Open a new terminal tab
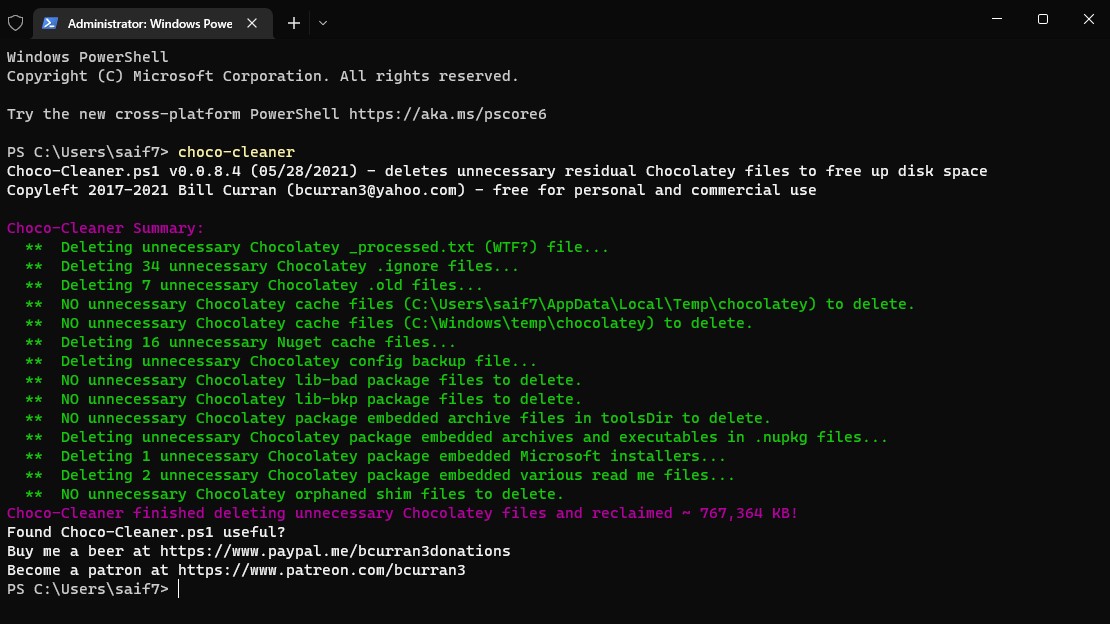Screen dimensions: 1110x624 coord(293,22)
